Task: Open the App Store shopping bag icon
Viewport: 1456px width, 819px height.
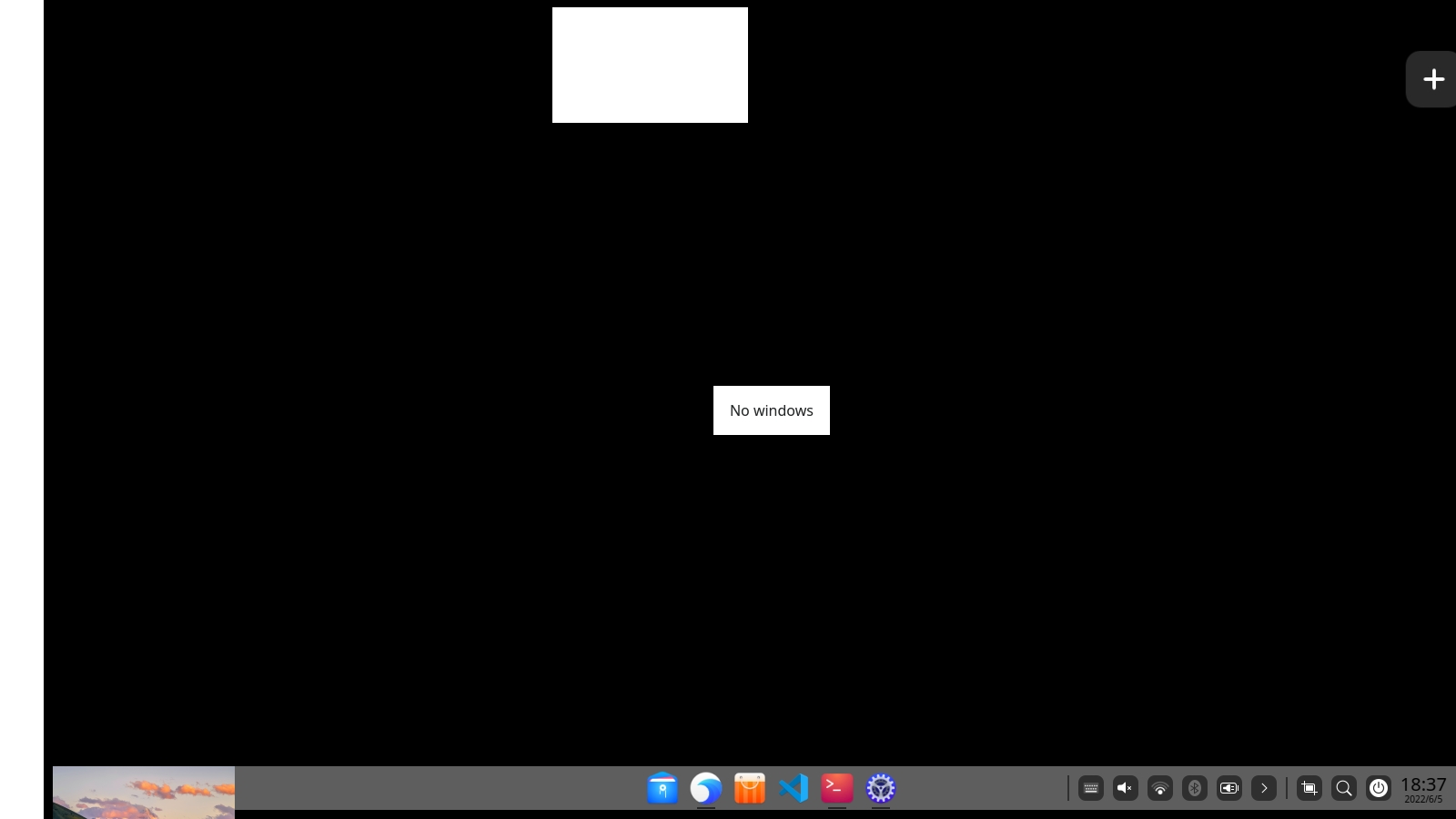Action: [x=750, y=788]
